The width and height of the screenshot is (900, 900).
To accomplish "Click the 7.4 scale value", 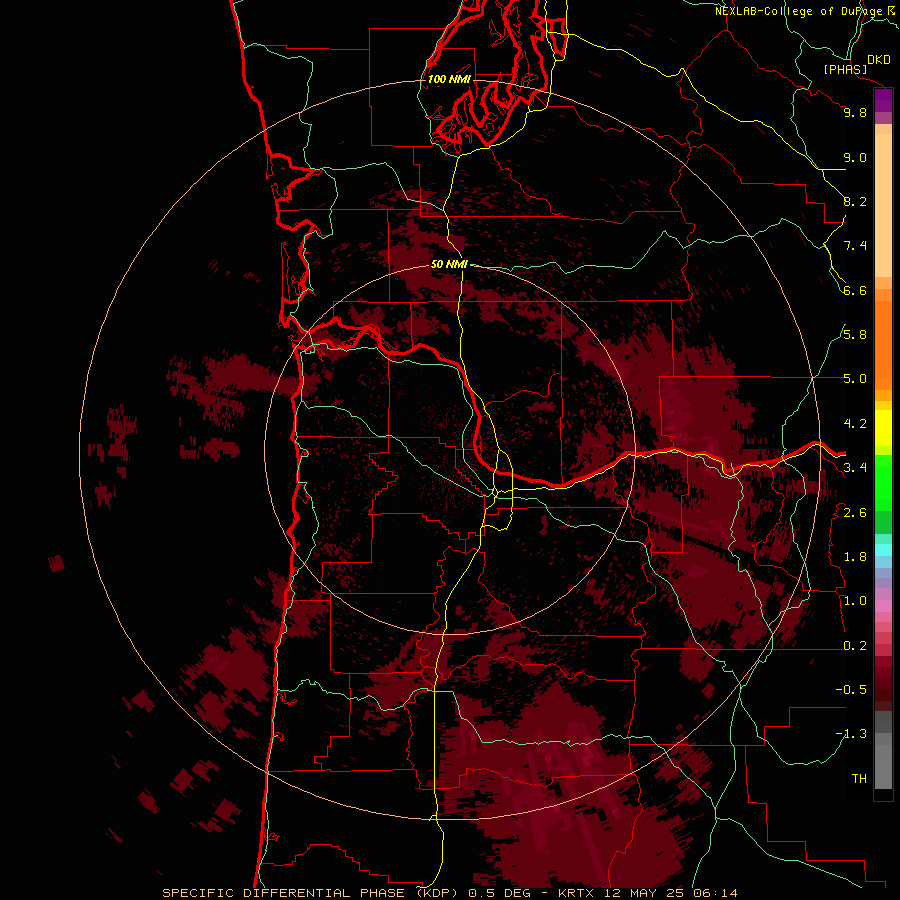I will coord(855,246).
